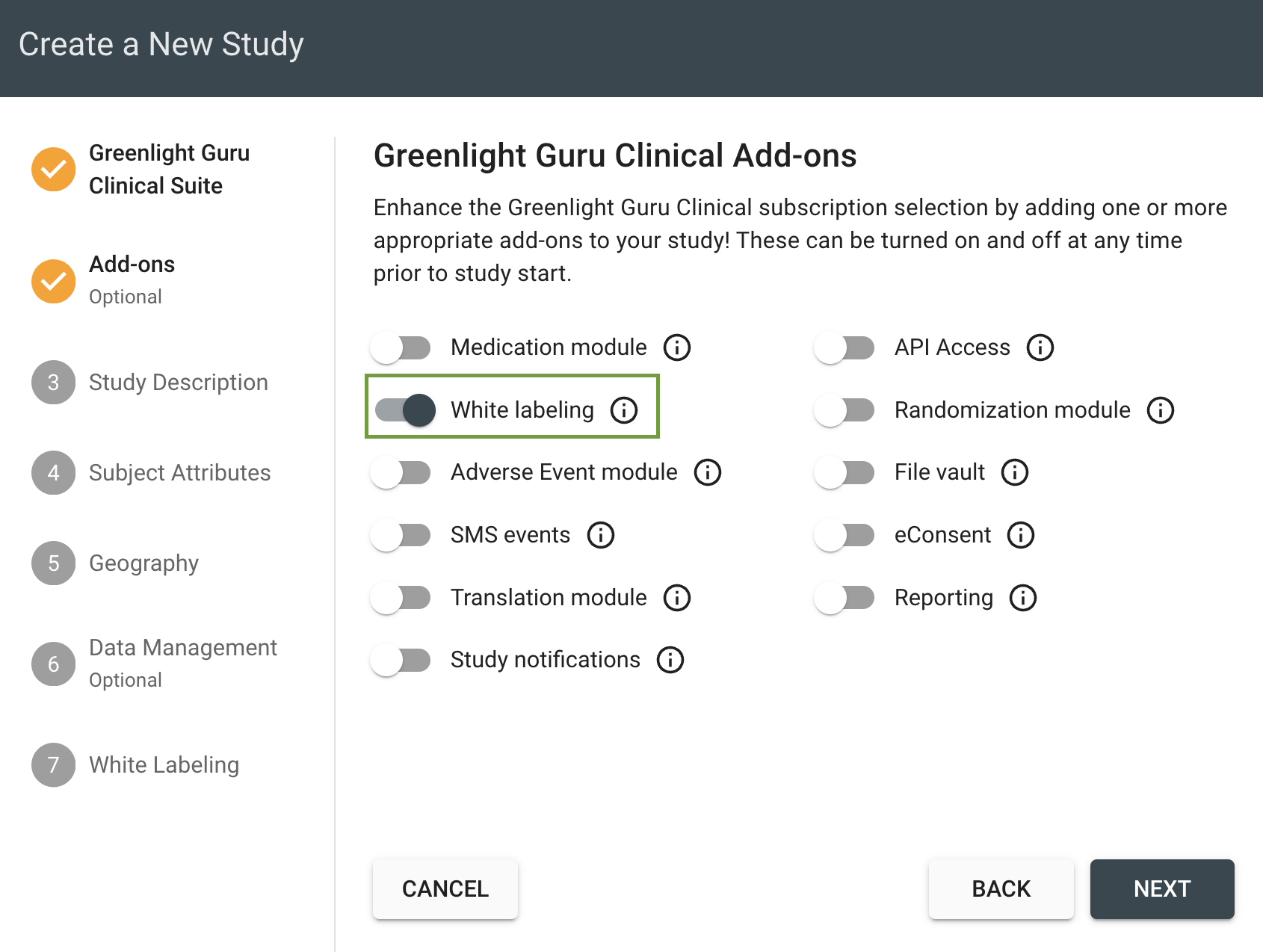The image size is (1263, 952).
Task: Click step 6 number circle
Action: [53, 664]
